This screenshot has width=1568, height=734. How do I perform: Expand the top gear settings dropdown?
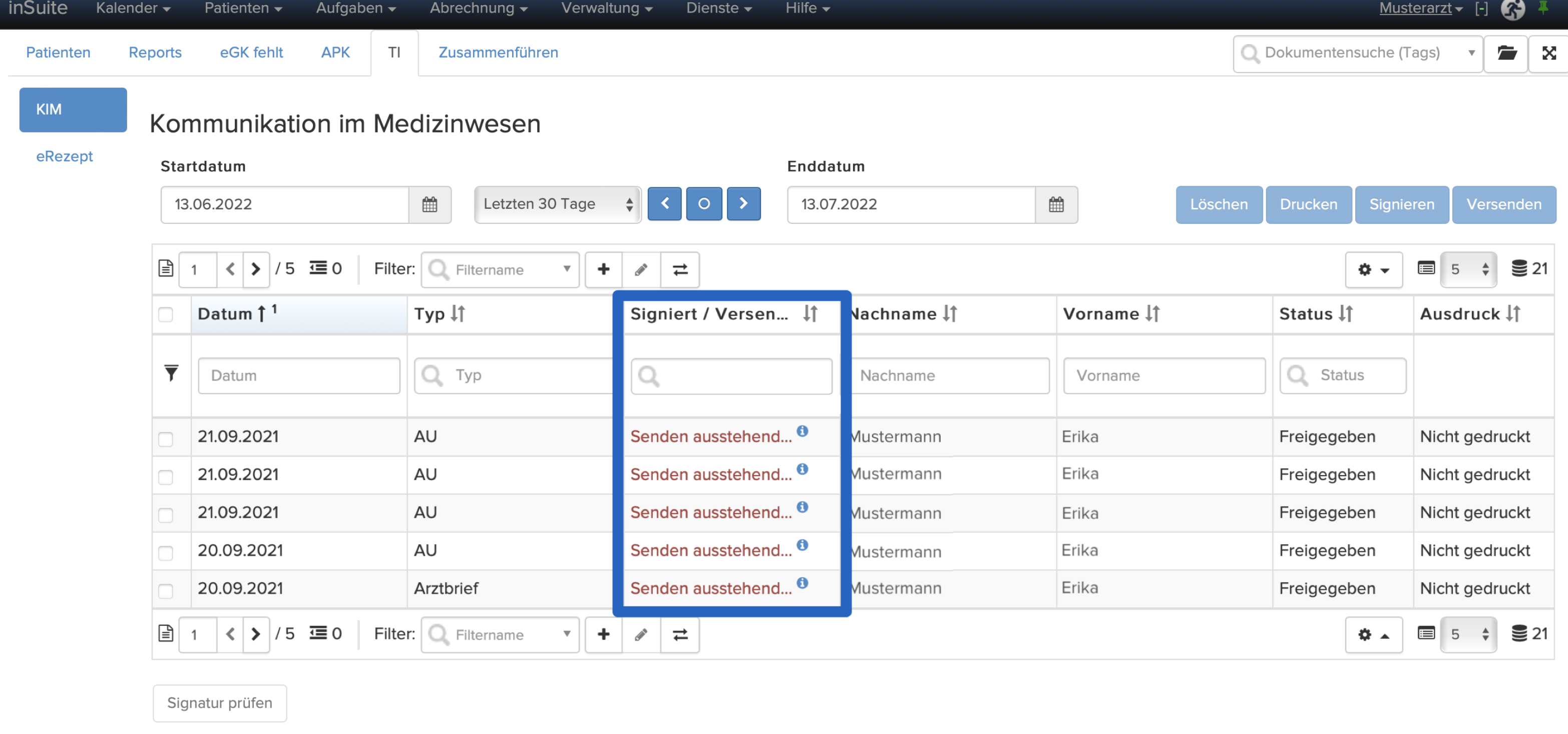point(1373,269)
